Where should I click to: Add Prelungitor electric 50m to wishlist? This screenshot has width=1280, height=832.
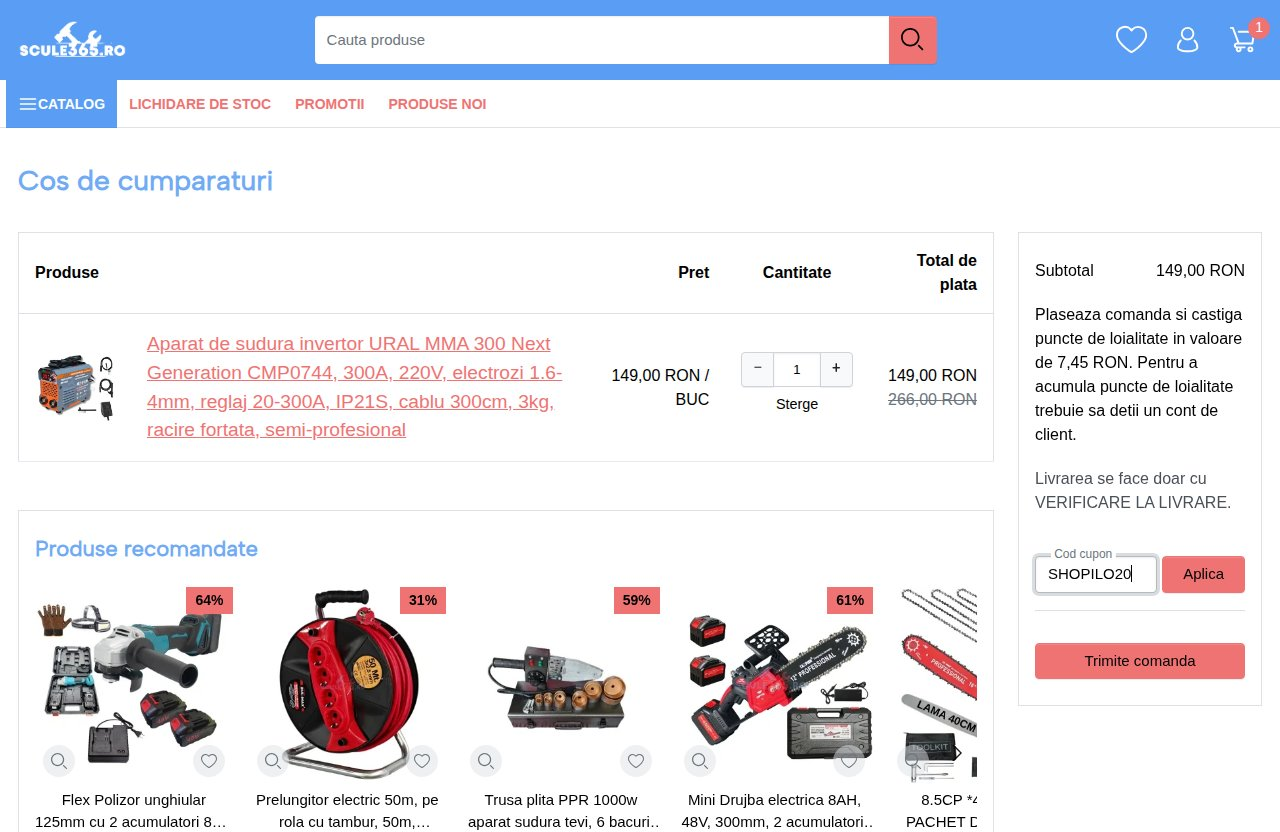pos(422,761)
